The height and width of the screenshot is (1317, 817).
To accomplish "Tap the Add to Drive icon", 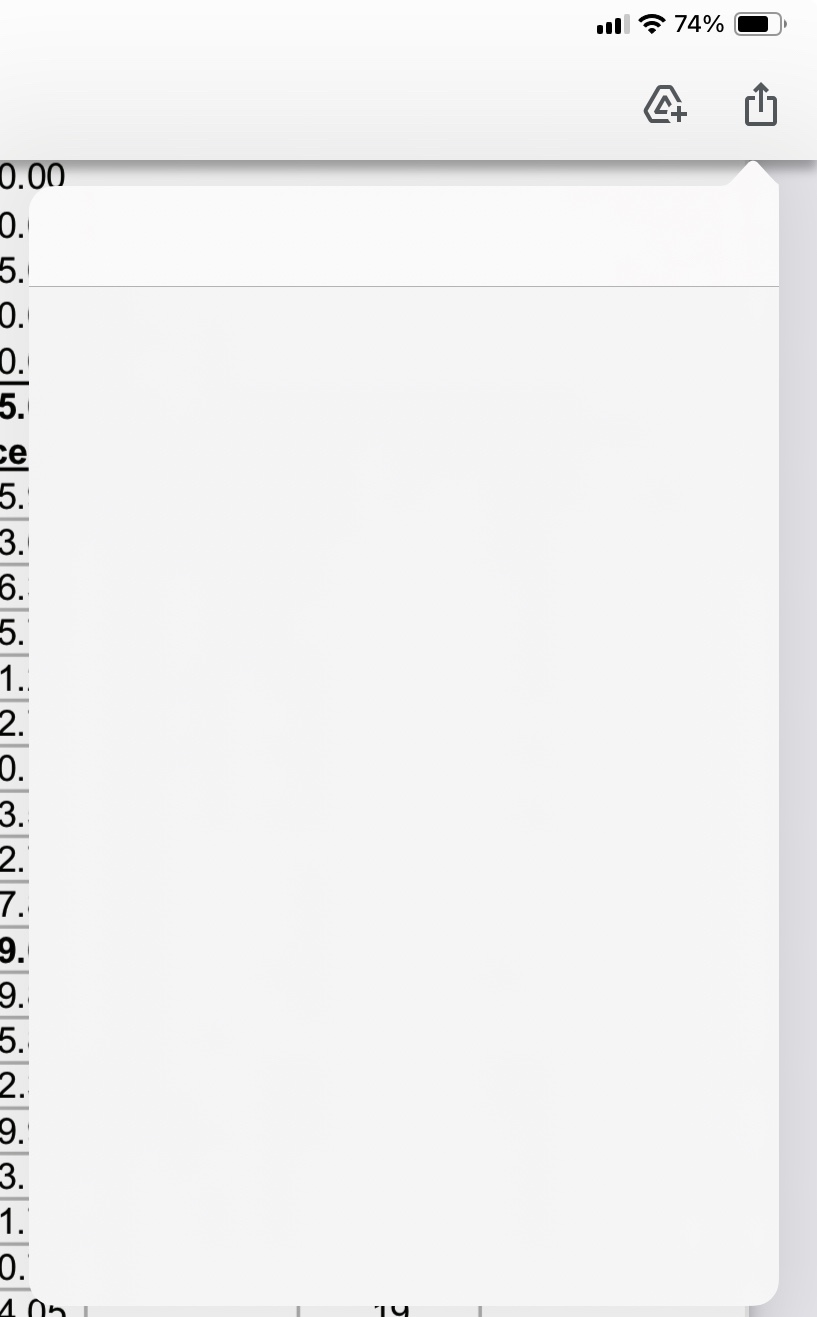I will [x=665, y=105].
